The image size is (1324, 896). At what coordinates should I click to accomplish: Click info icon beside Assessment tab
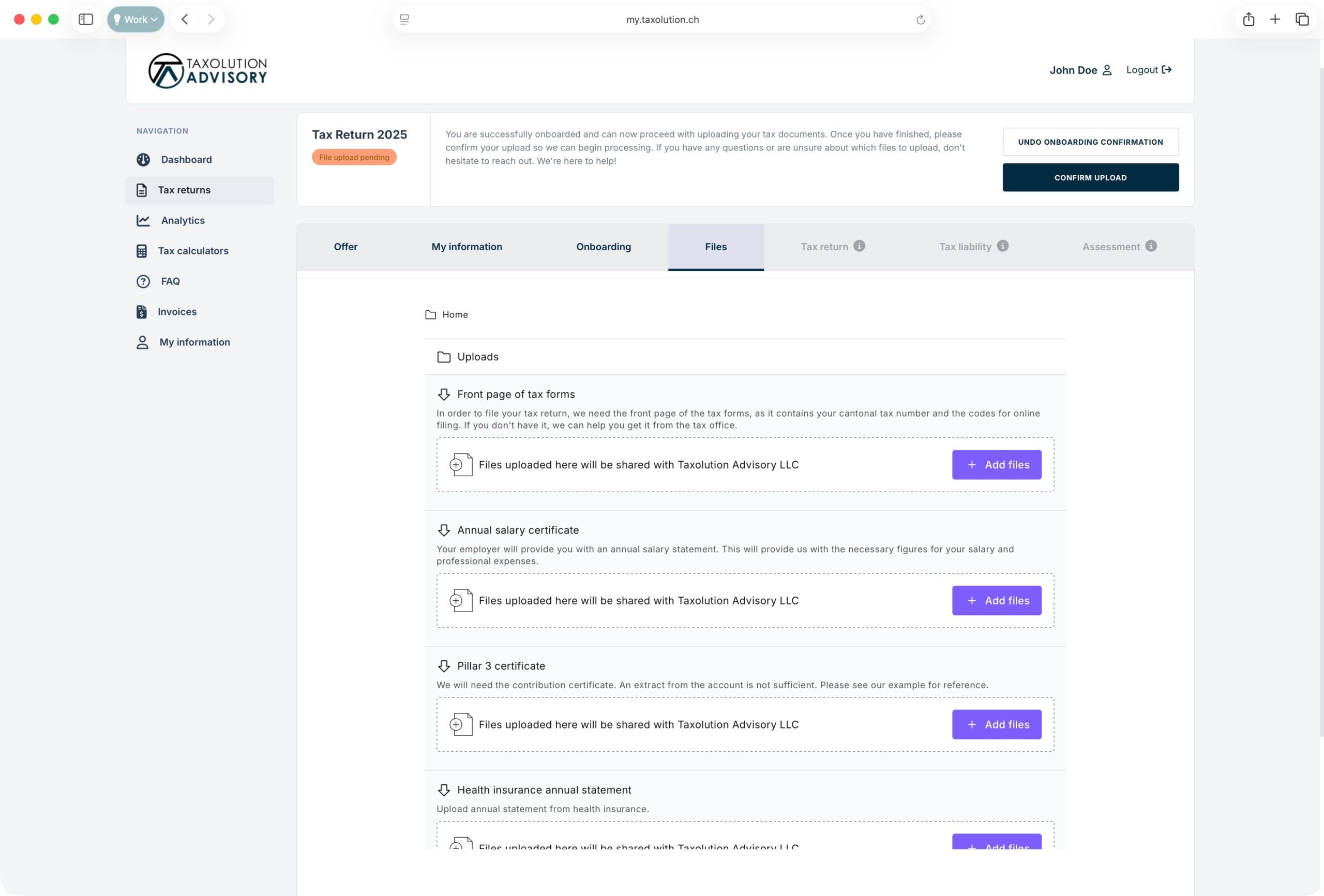tap(1151, 246)
